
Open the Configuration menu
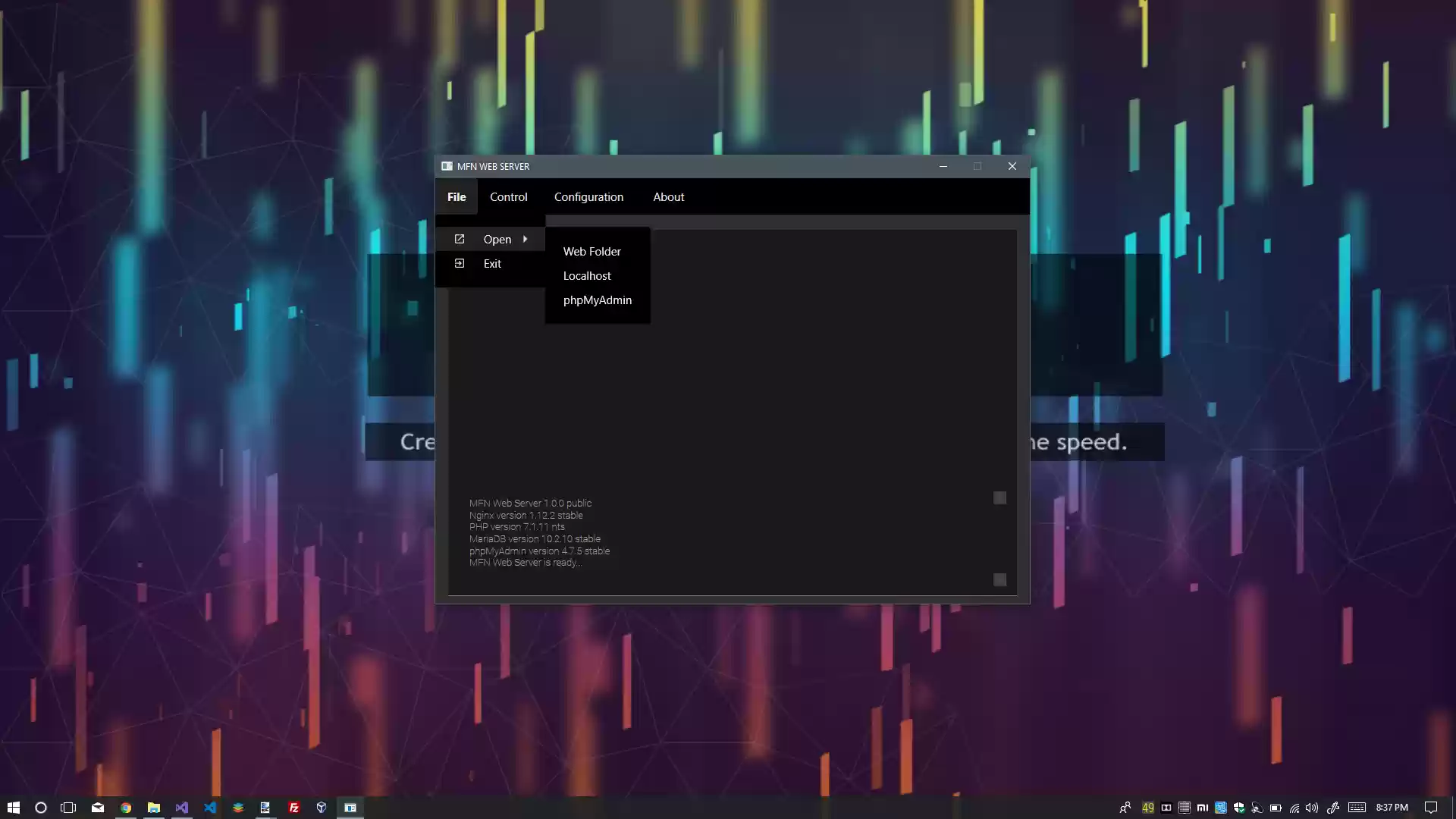(x=588, y=196)
